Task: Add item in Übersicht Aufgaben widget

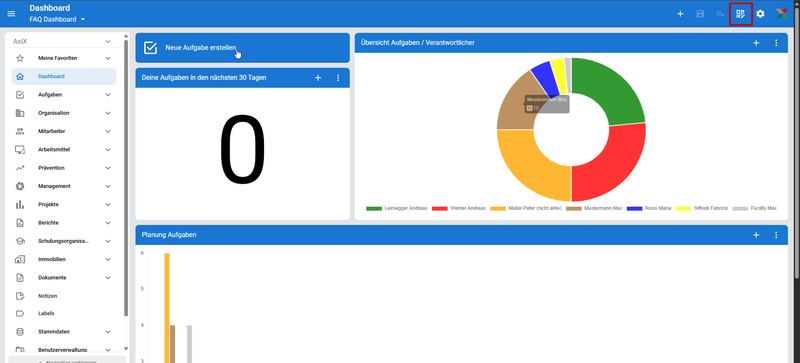Action: click(756, 43)
